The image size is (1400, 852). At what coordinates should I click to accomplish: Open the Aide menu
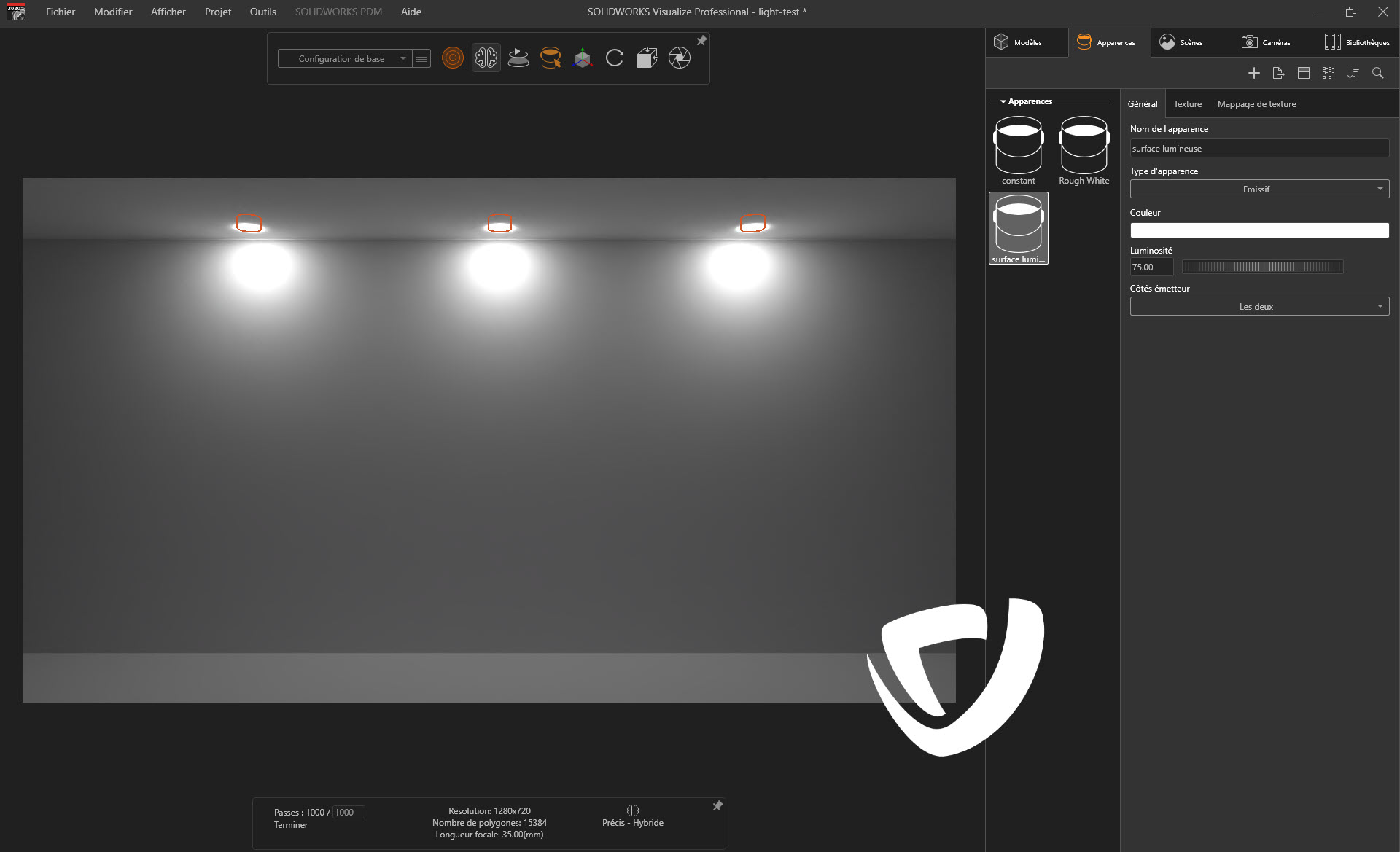pyautogui.click(x=411, y=12)
